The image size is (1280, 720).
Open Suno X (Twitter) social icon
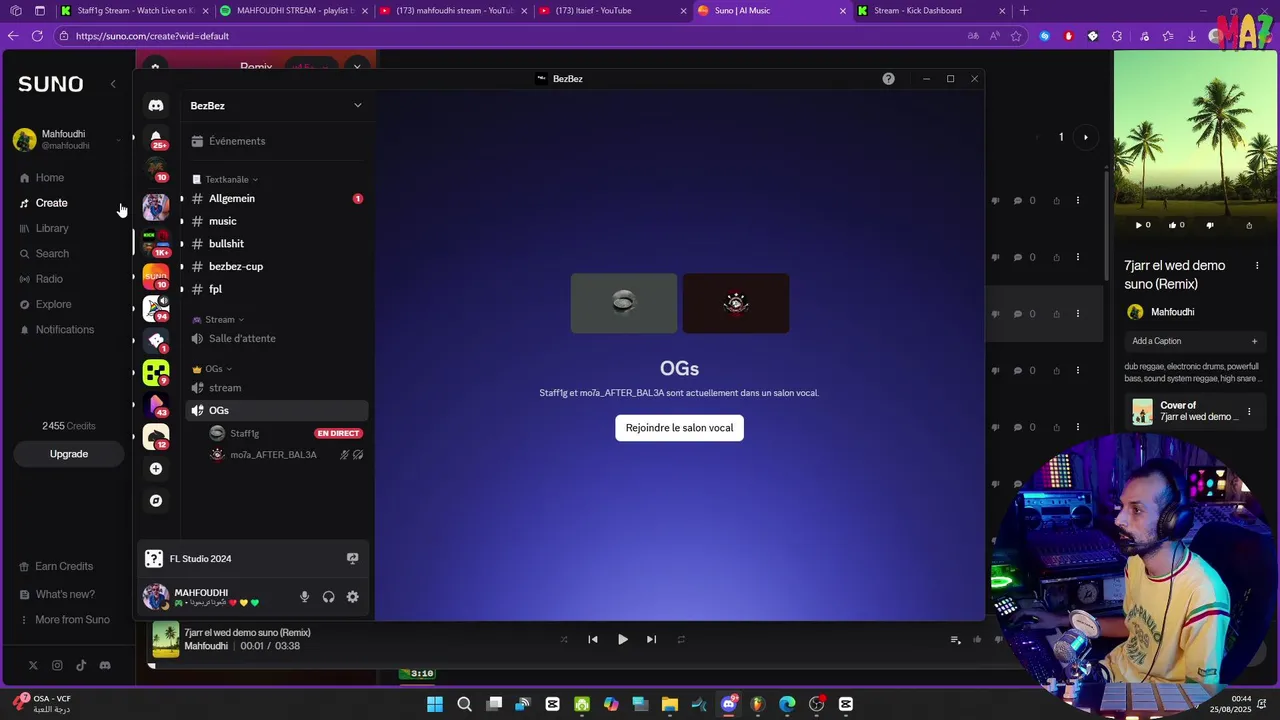[x=33, y=665]
